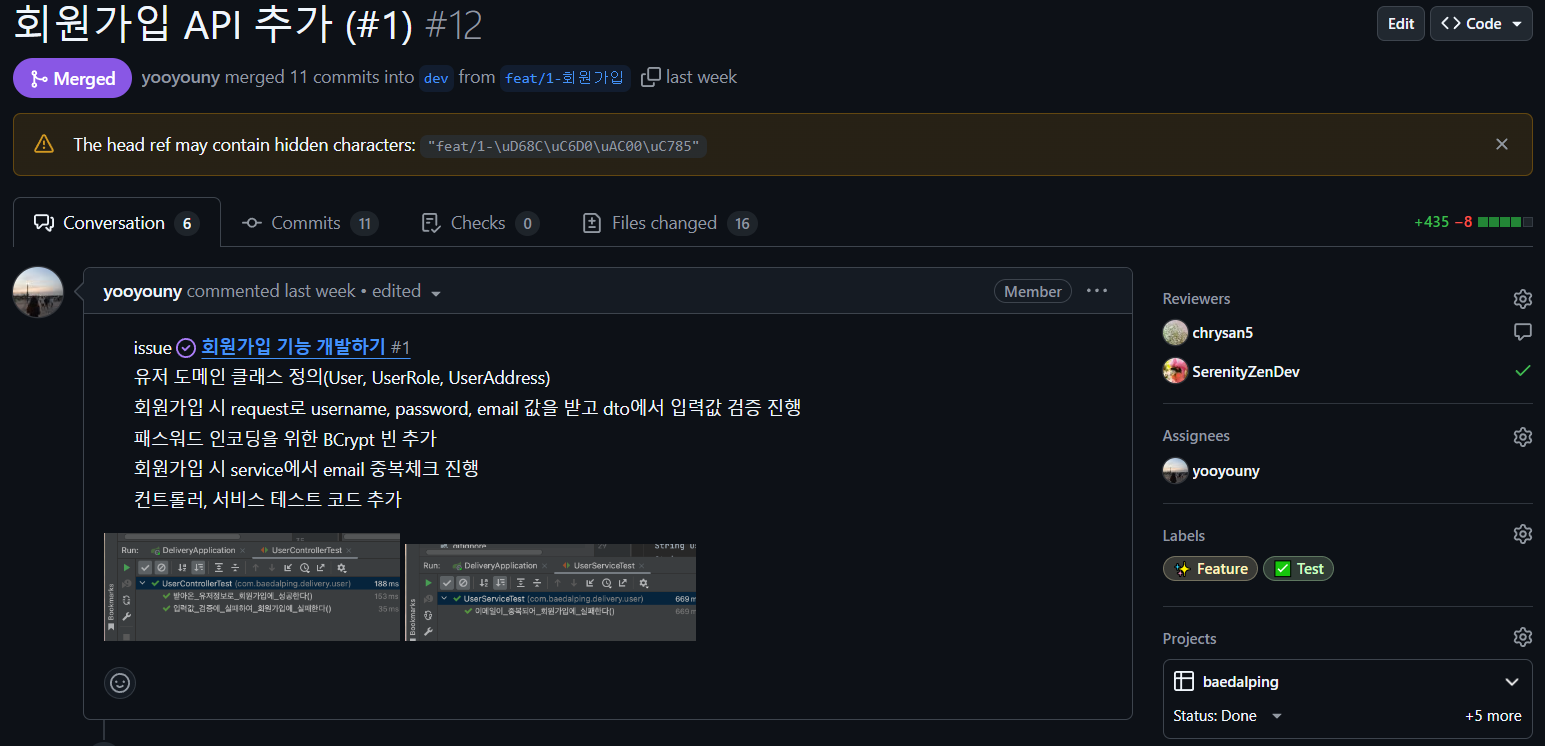Click reviewer SerenityZenDev
The image size is (1545, 746).
(1245, 371)
